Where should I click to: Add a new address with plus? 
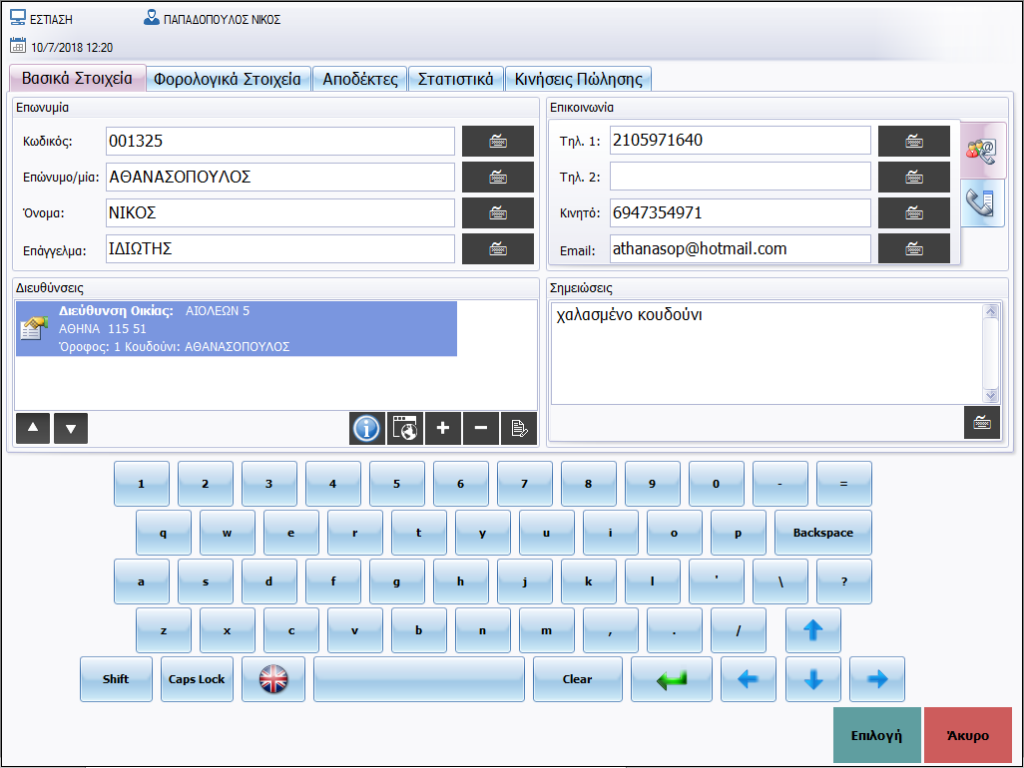[443, 428]
